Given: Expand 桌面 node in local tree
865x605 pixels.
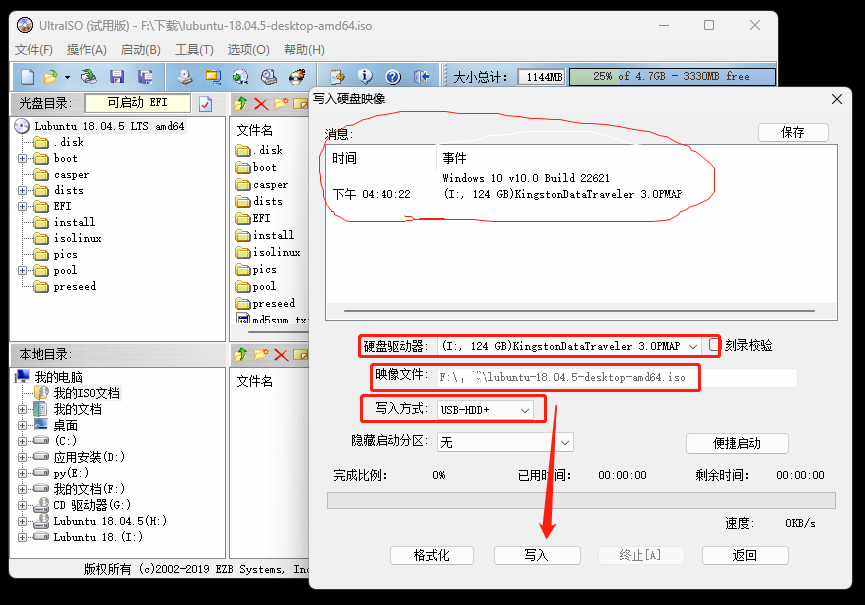Looking at the screenshot, I should (23, 426).
